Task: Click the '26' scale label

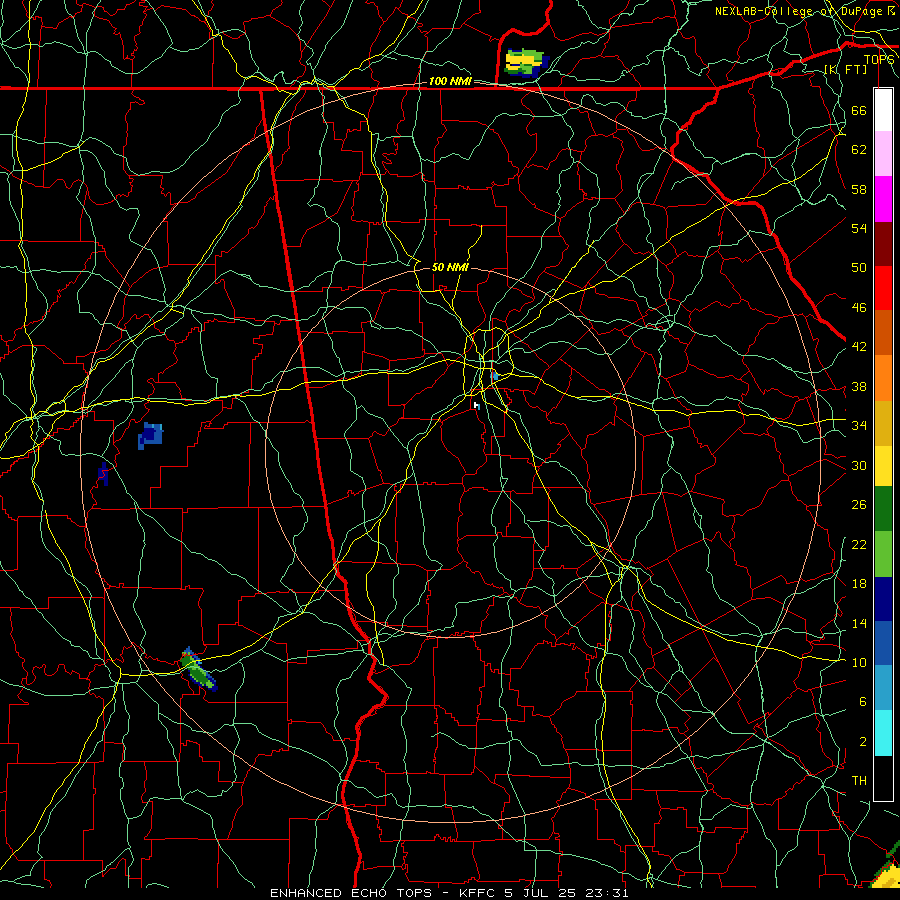Action: click(x=859, y=505)
